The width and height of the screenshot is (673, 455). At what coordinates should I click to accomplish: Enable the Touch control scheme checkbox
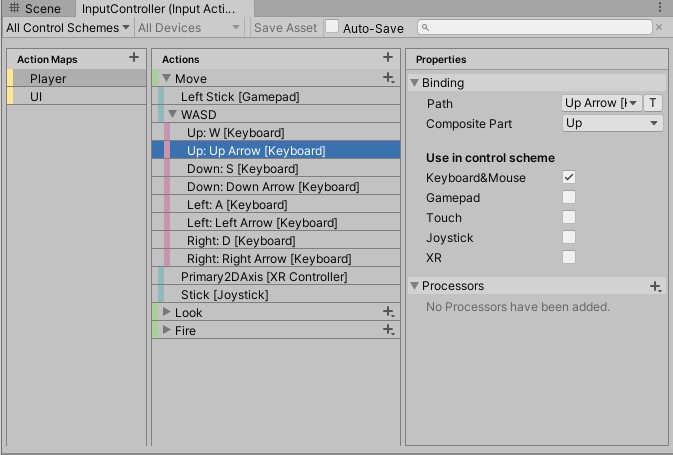tap(569, 217)
